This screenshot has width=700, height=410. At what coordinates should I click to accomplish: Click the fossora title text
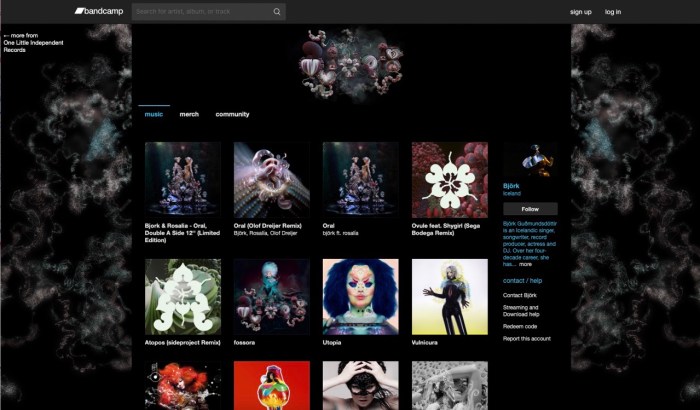244,343
